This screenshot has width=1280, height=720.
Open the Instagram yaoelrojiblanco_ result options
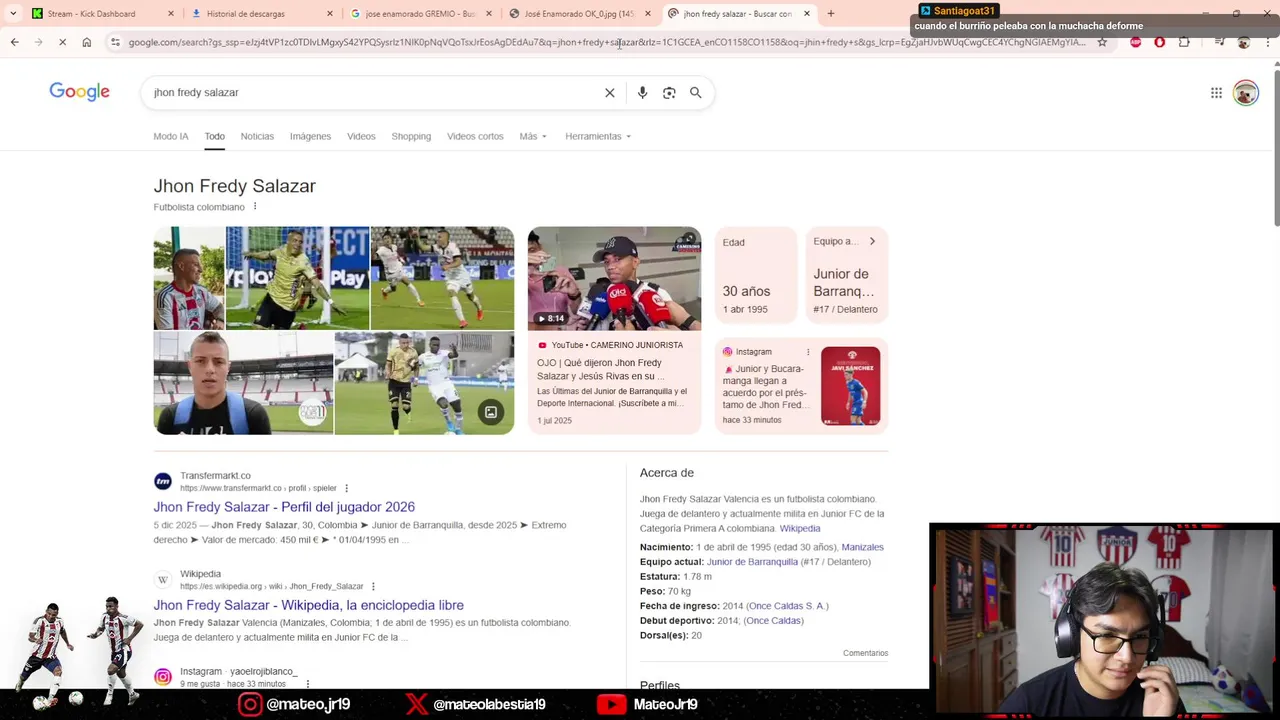307,684
